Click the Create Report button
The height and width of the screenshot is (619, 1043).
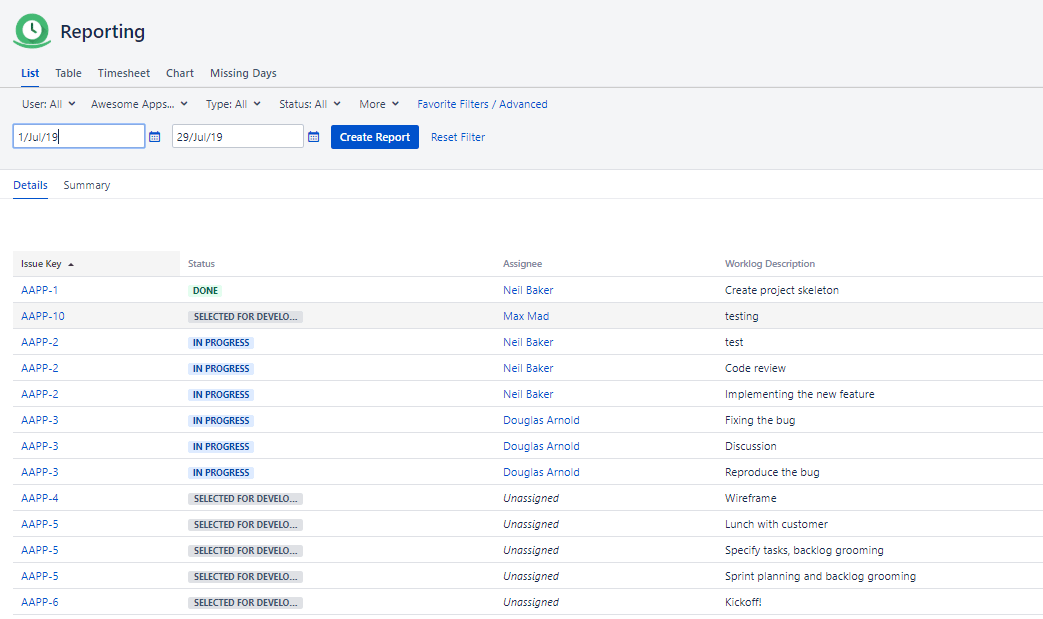374,137
